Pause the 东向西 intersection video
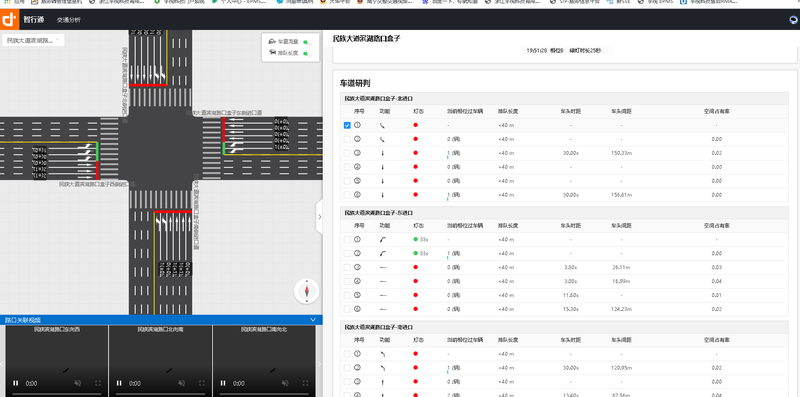The image size is (800, 397). coord(15,383)
